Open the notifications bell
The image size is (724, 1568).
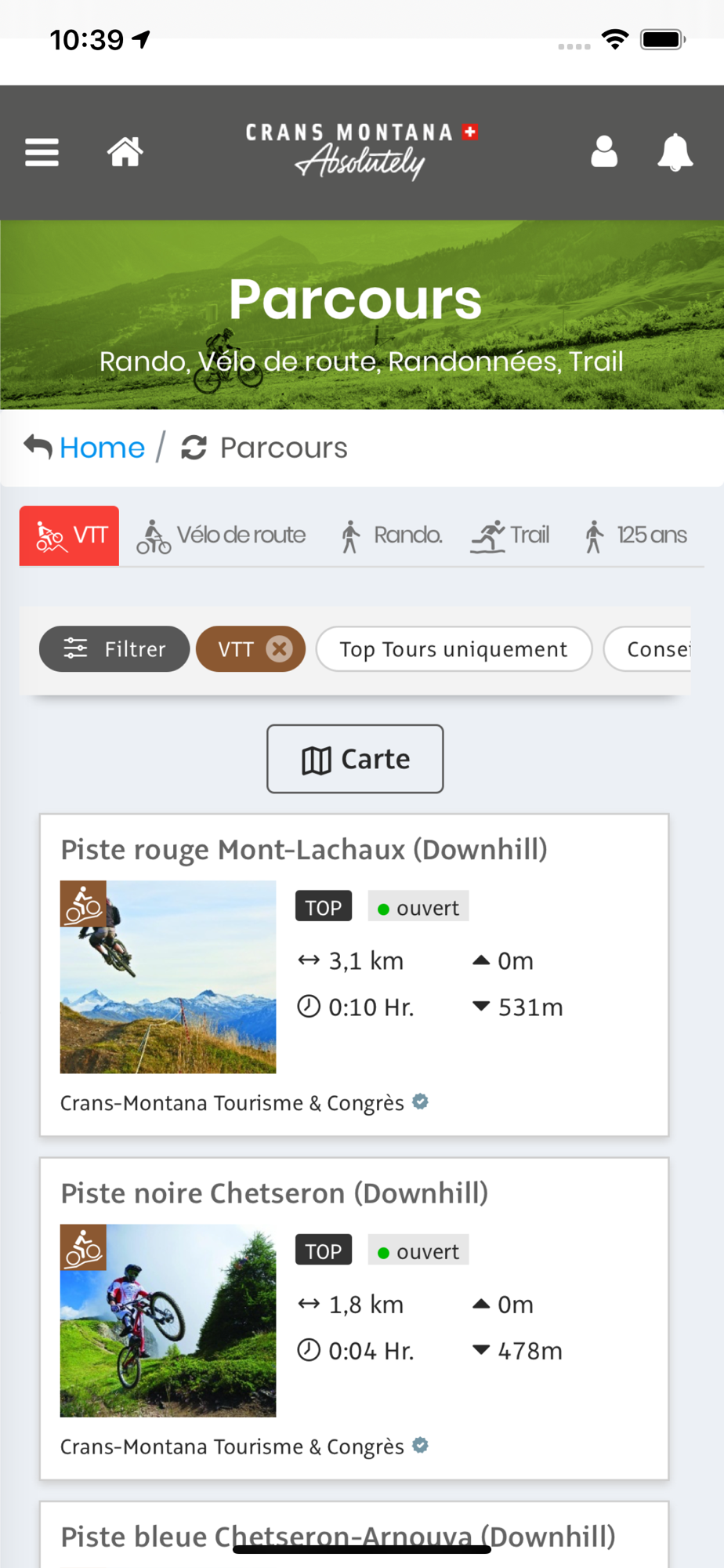[675, 152]
